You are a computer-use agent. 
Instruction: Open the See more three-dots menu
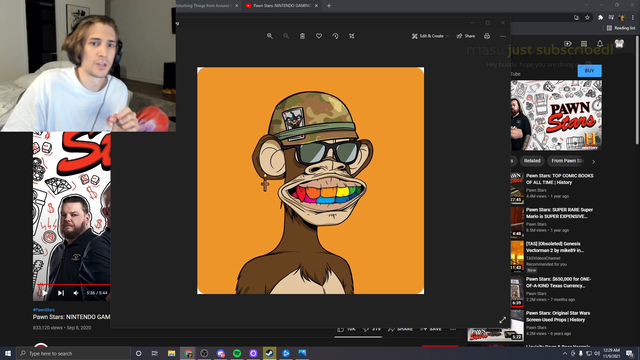click(x=503, y=36)
